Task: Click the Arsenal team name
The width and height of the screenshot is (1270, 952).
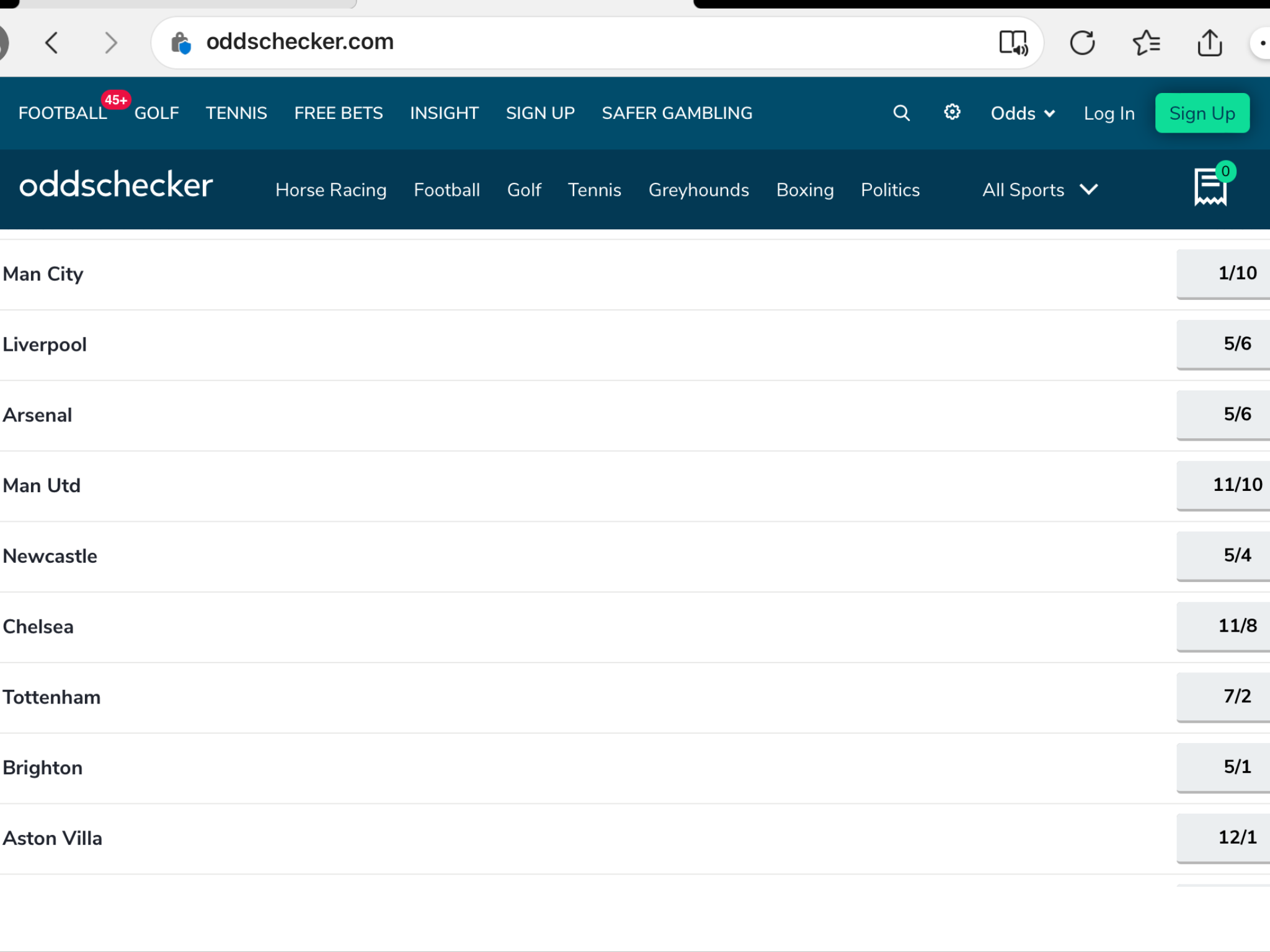Action: pyautogui.click(x=37, y=415)
